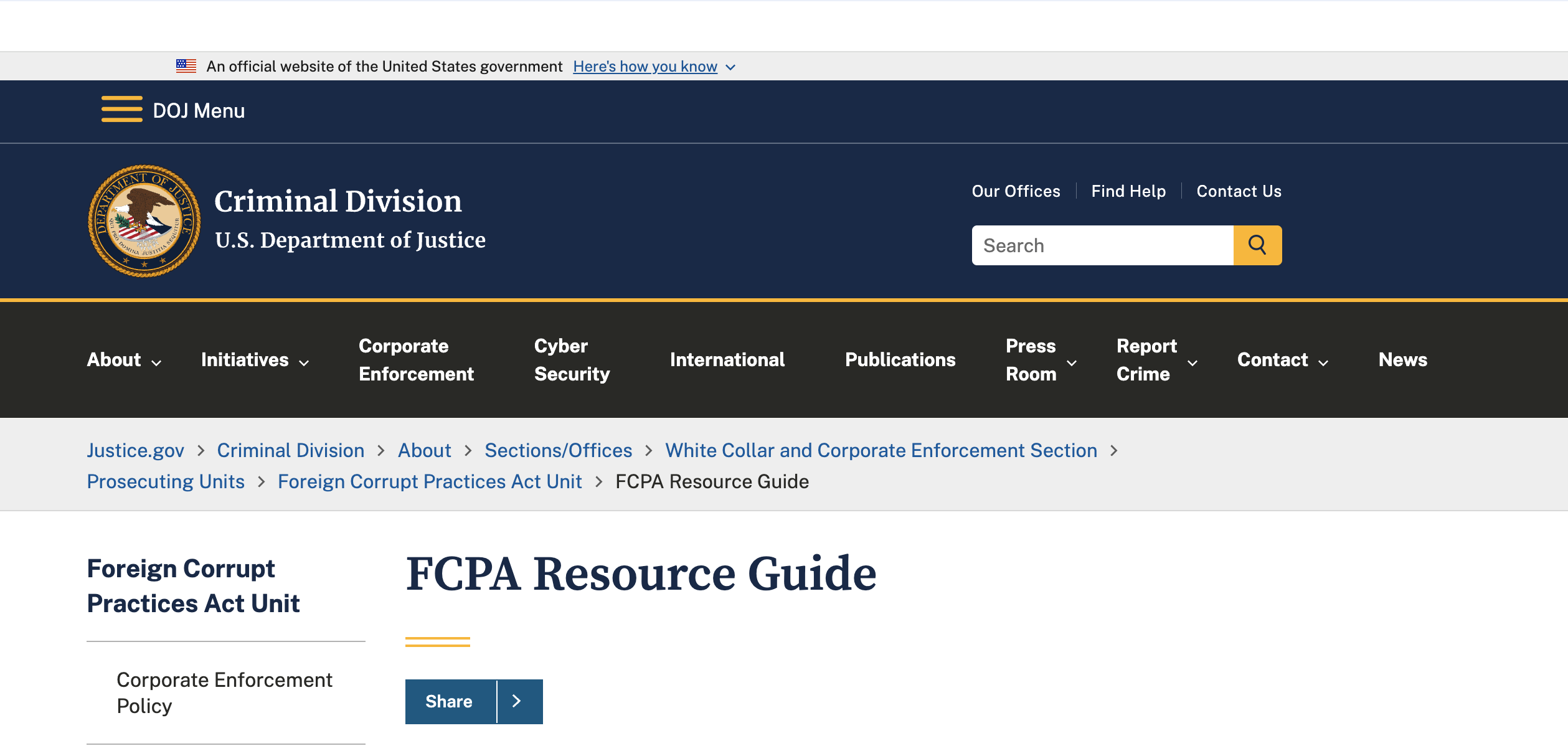The height and width of the screenshot is (751, 1568).
Task: Click the US flag icon in banner
Action: click(186, 66)
